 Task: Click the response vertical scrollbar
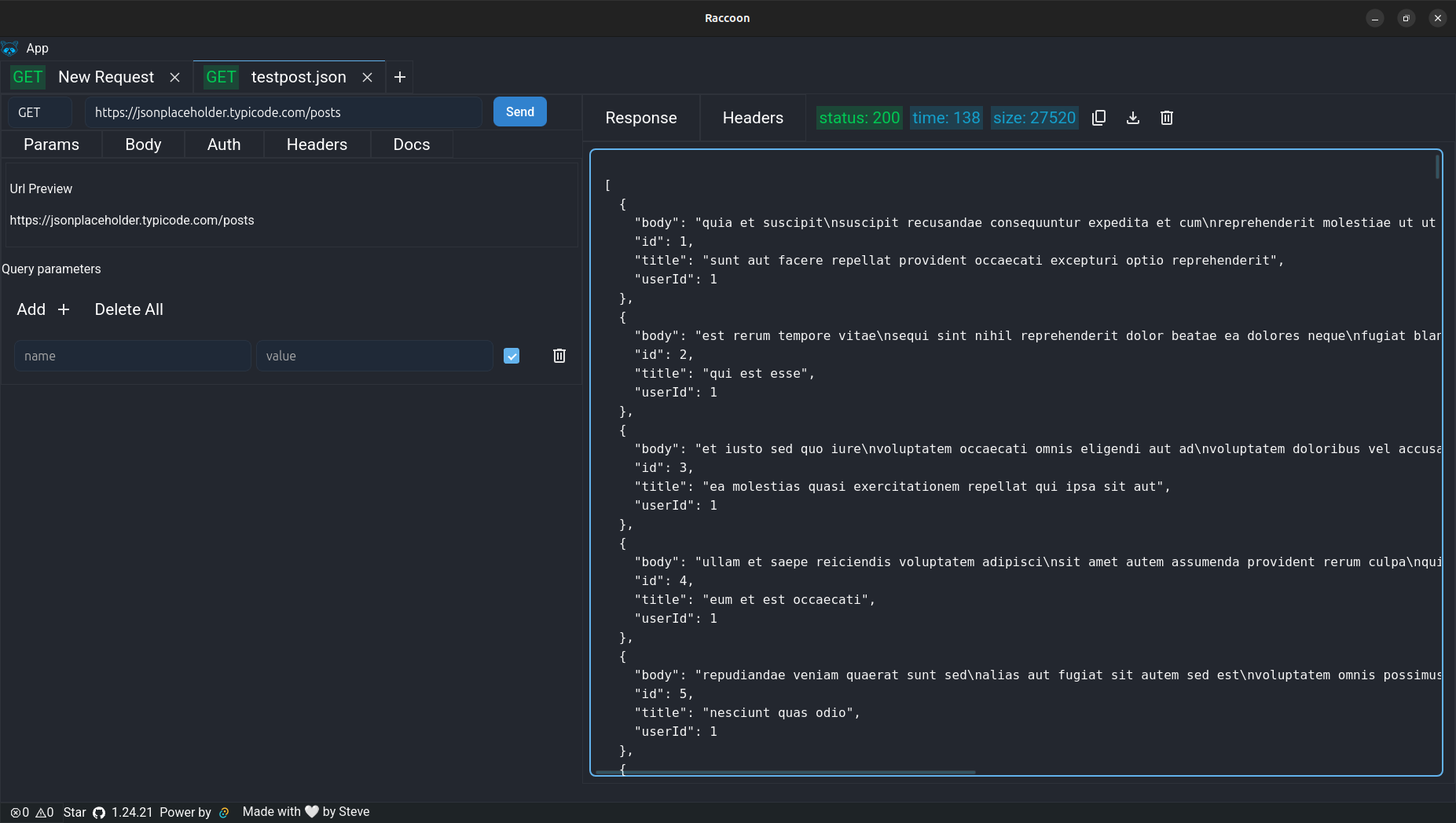(1437, 167)
